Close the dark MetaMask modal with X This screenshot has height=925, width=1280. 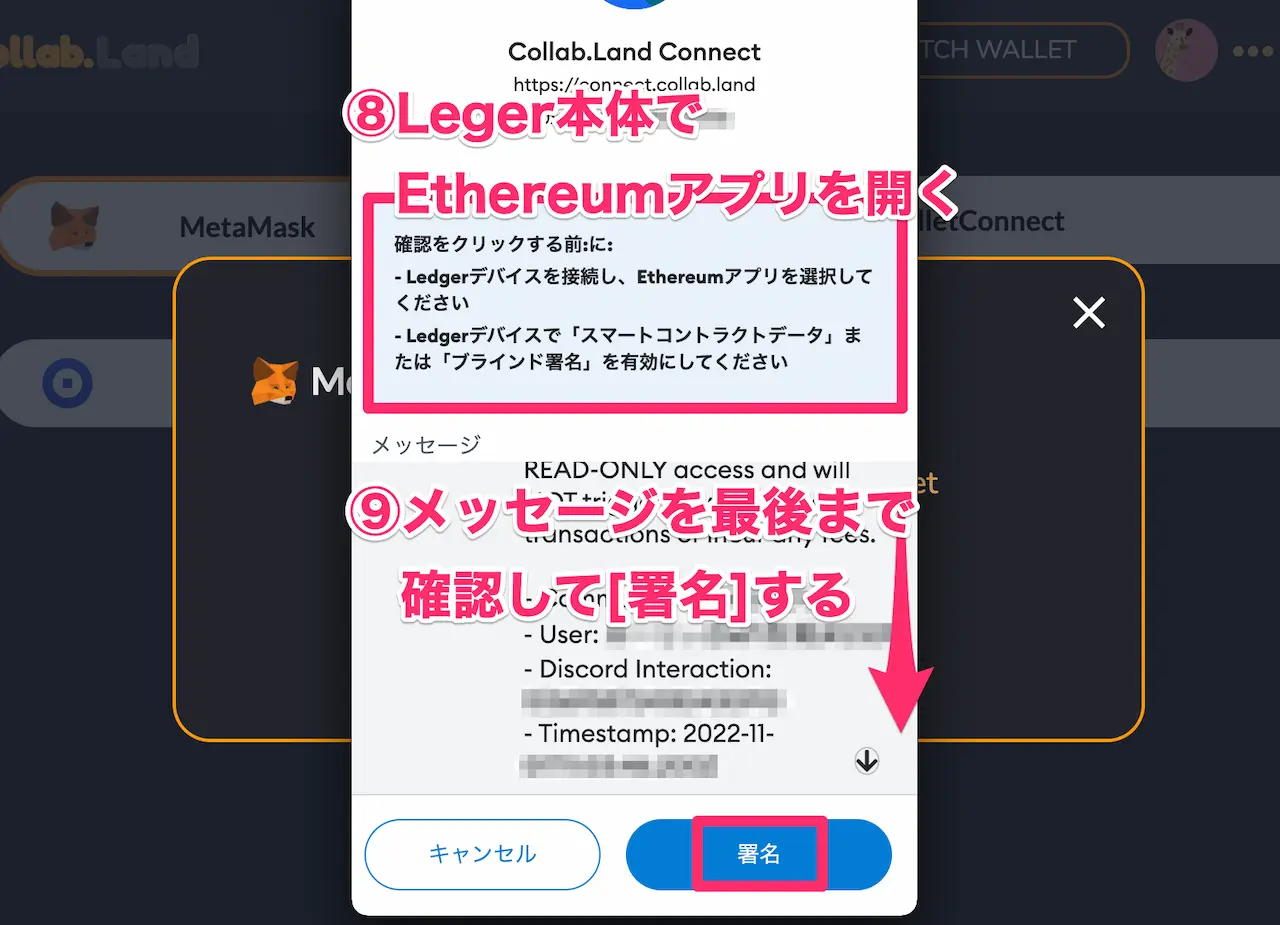(1088, 313)
